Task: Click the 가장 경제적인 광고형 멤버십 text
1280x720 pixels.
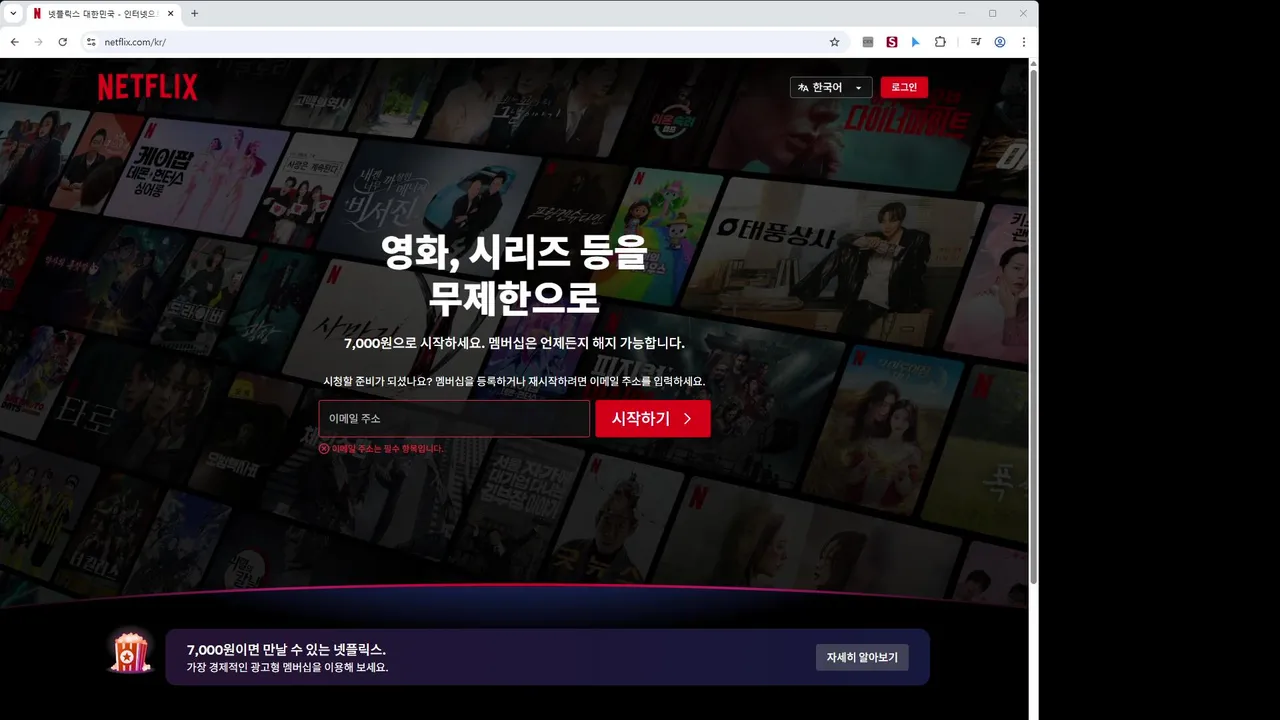Action: pyautogui.click(x=287, y=667)
